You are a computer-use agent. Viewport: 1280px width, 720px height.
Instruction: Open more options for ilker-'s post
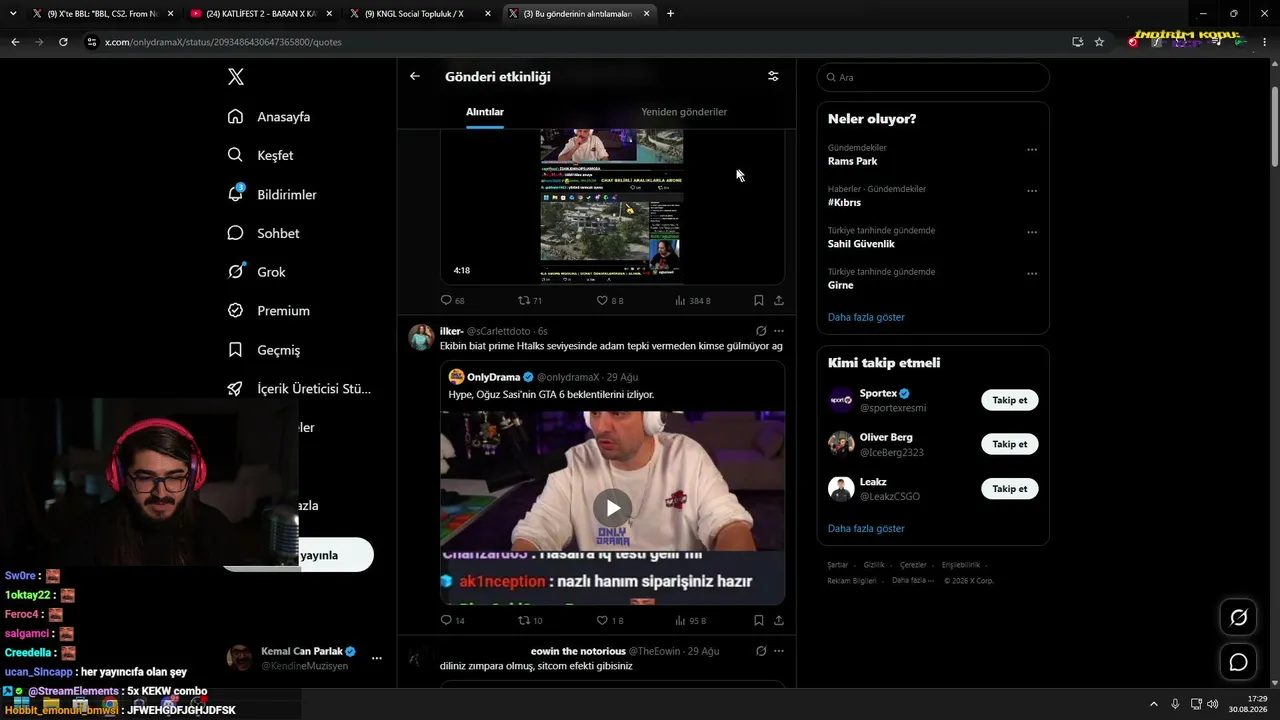click(779, 331)
